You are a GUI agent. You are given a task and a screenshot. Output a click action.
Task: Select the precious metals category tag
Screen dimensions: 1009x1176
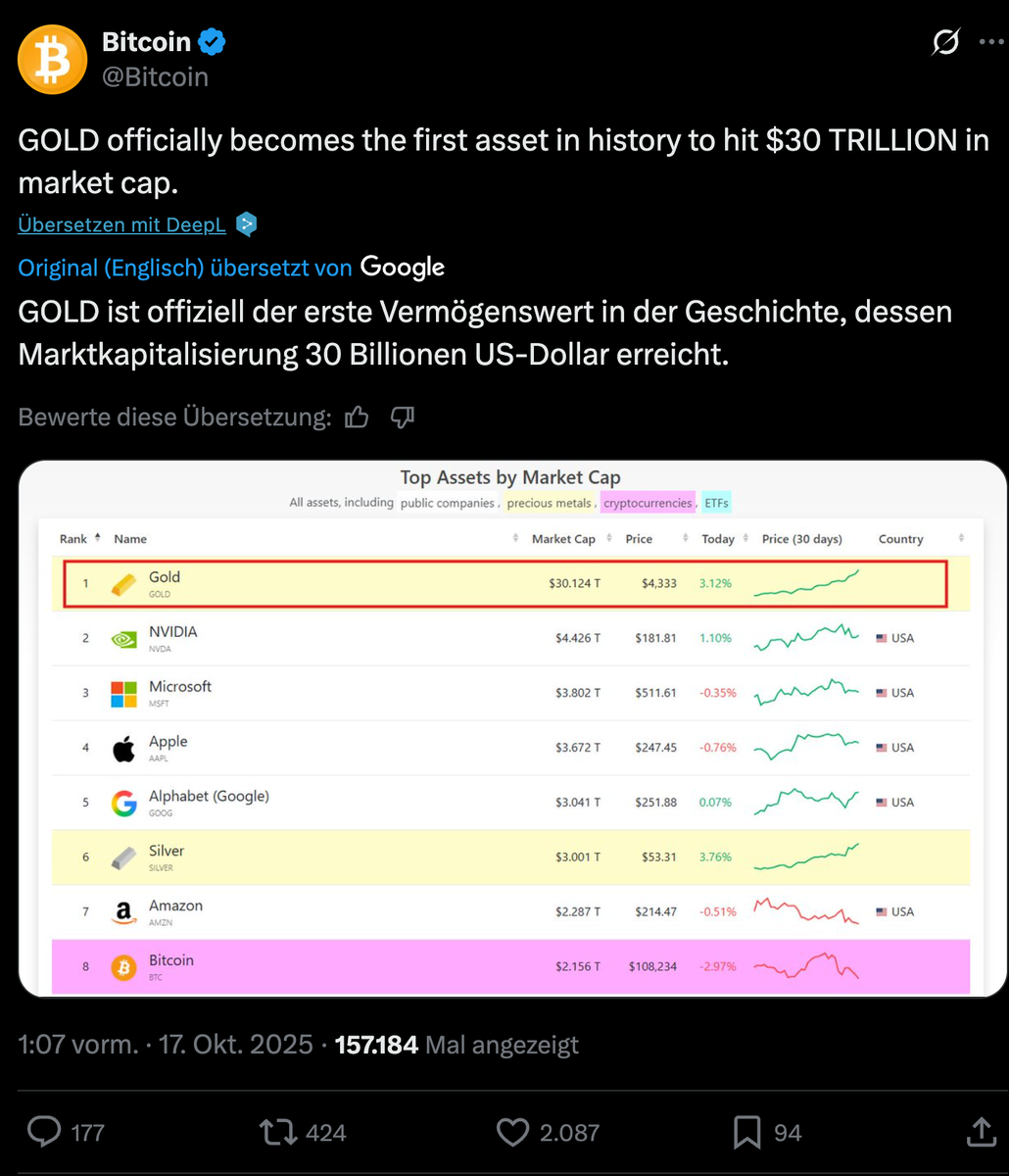[x=549, y=503]
